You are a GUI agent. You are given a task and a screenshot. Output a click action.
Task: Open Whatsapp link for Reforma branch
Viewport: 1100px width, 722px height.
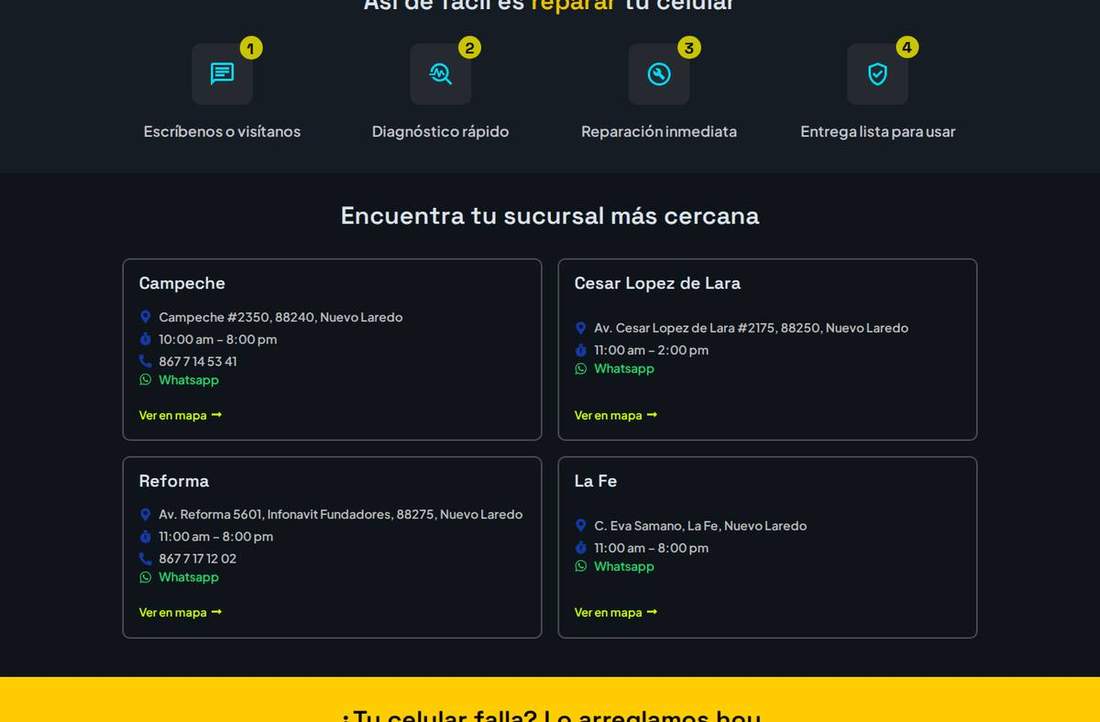pyautogui.click(x=189, y=577)
